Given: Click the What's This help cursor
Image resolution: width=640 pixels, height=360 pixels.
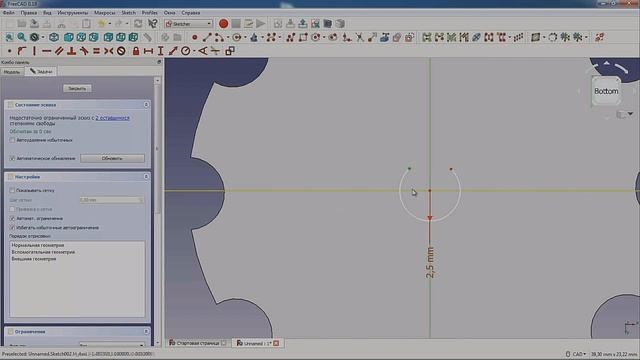Looking at the screenshot, I should coord(152,24).
